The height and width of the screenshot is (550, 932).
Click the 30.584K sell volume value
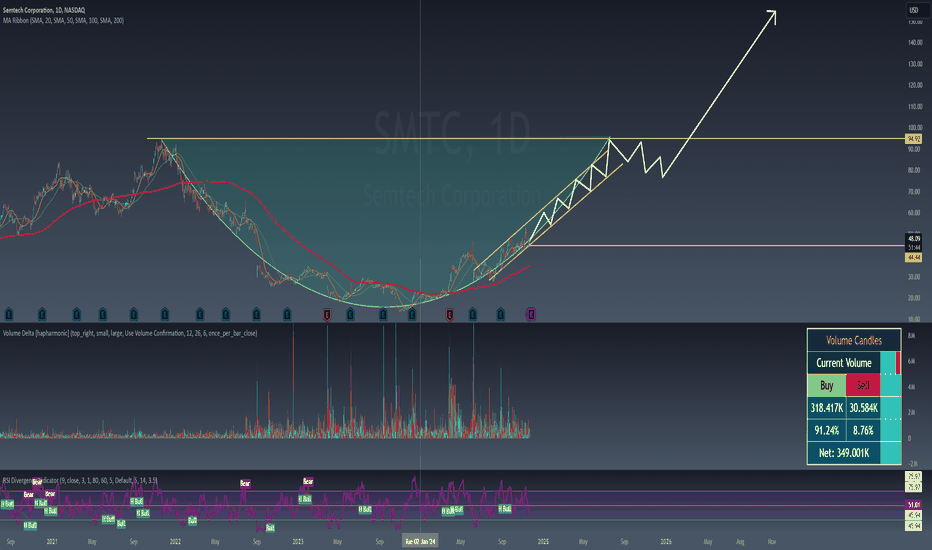862,408
